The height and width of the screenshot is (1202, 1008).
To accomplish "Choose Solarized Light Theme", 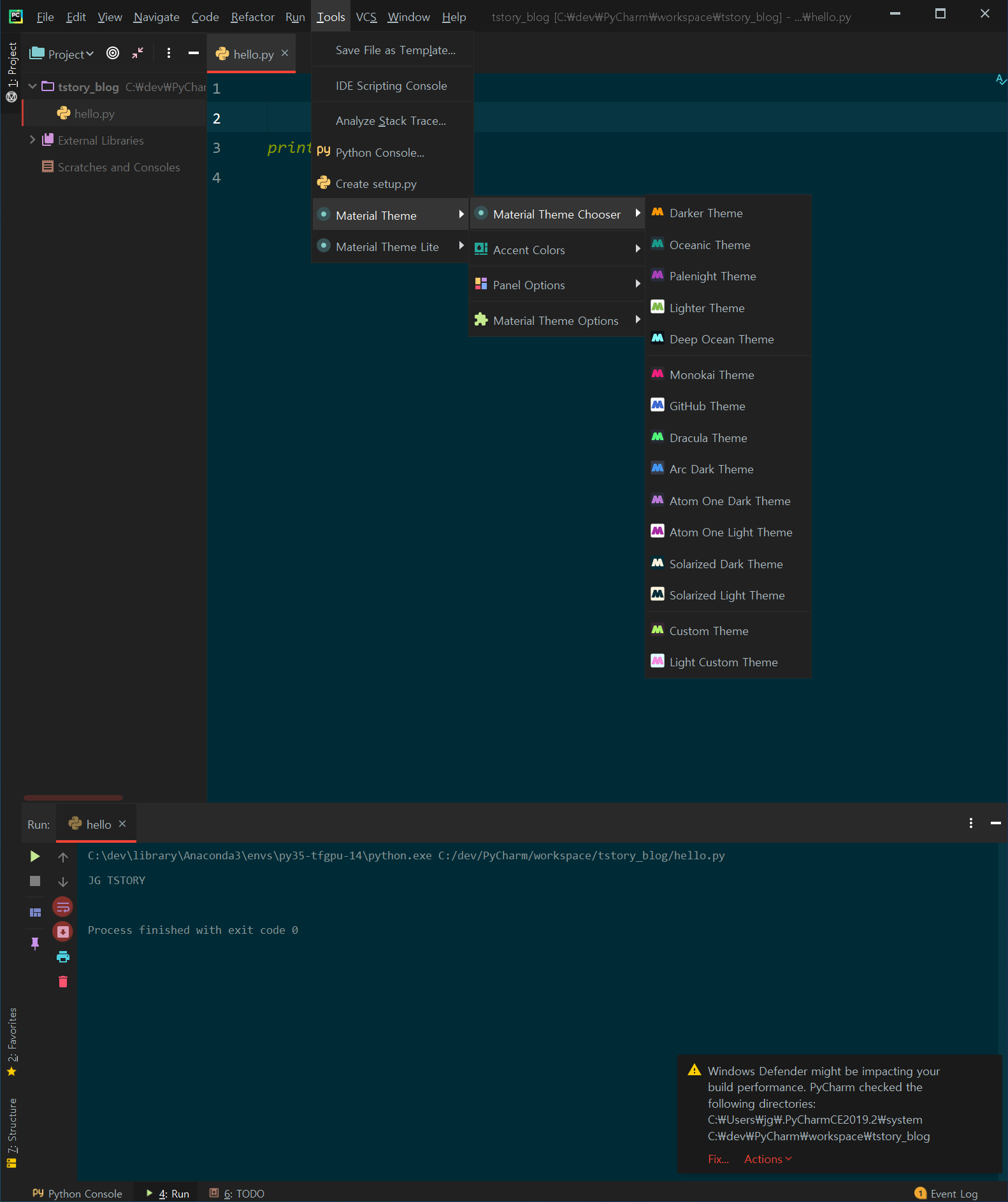I will (728, 596).
